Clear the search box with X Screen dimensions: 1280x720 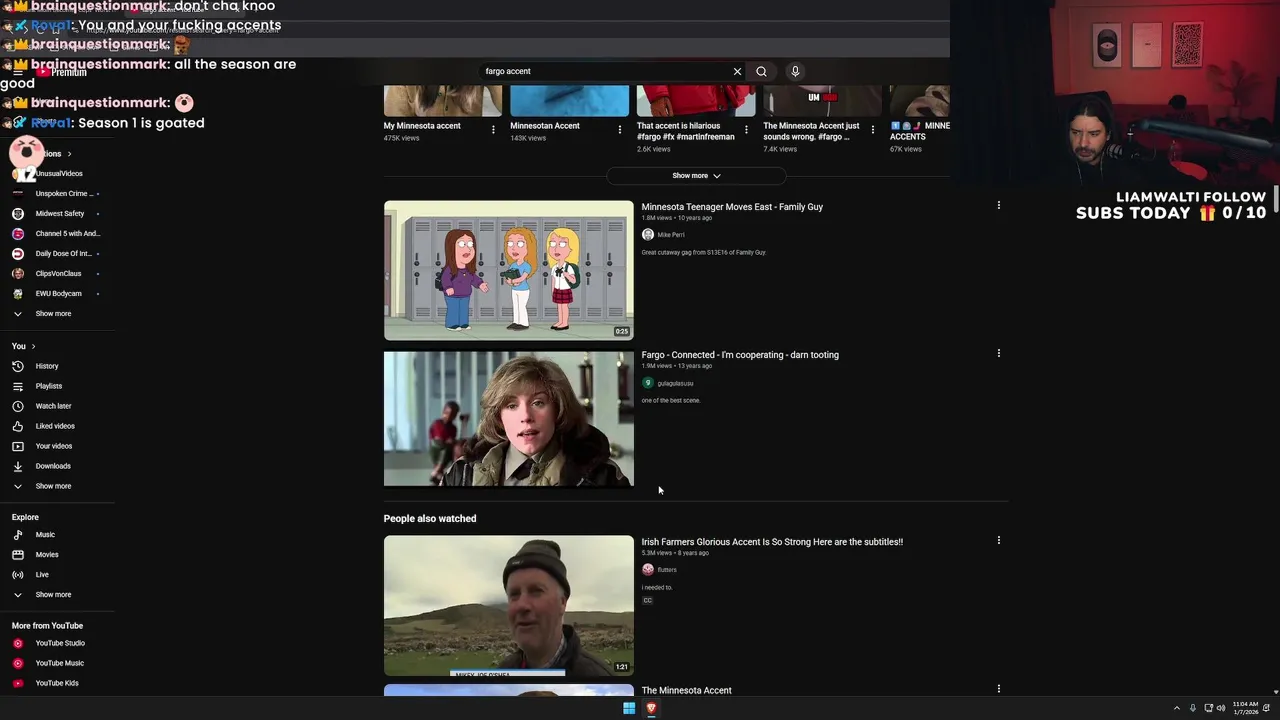point(737,71)
